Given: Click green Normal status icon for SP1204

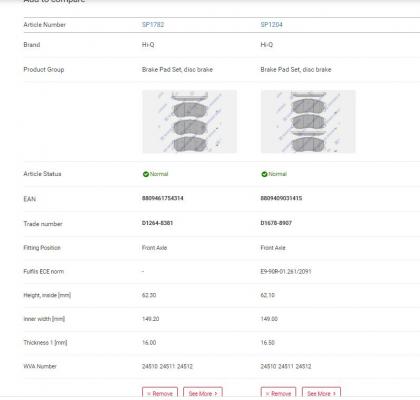Looking at the screenshot, I should [264, 174].
